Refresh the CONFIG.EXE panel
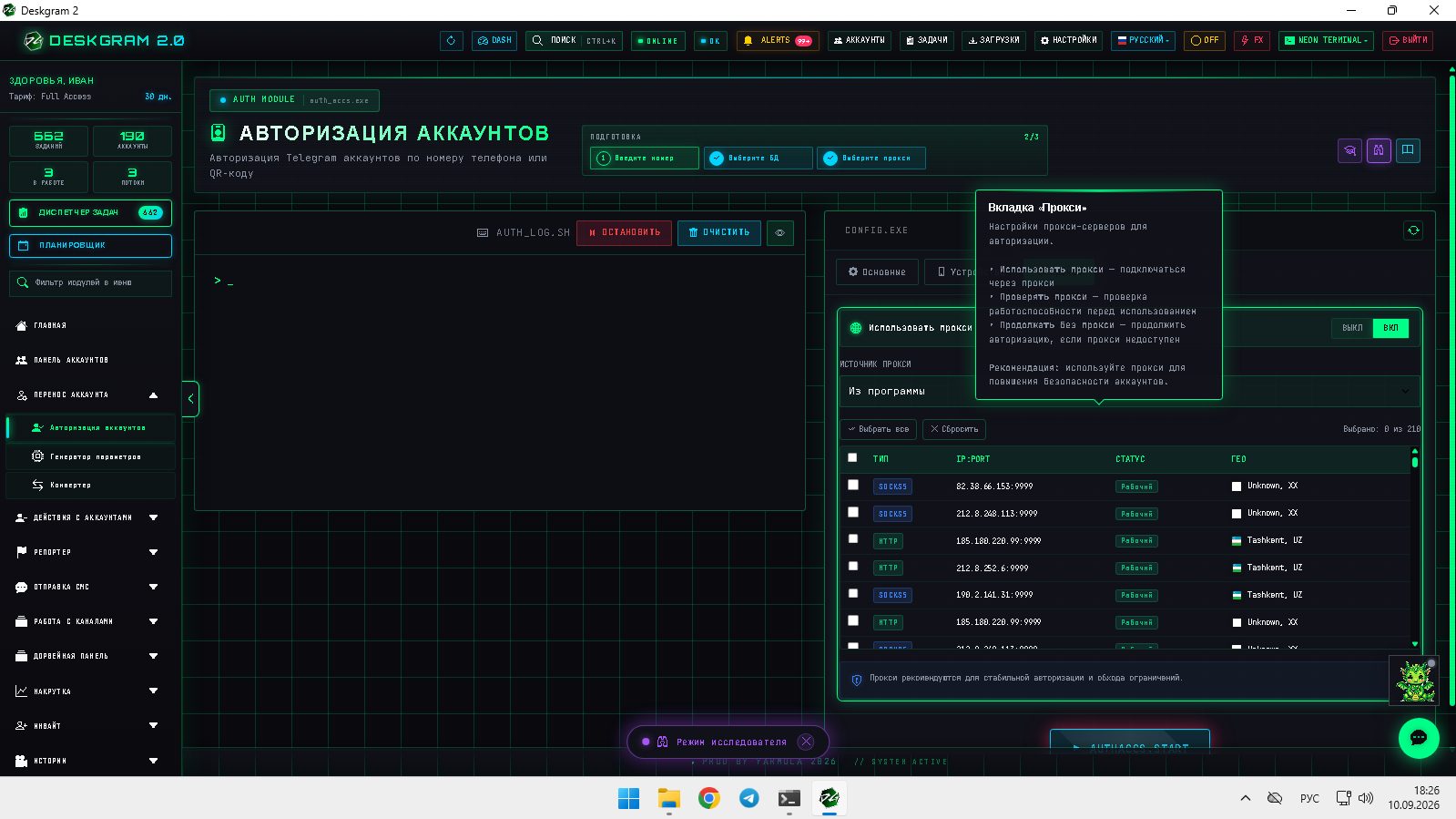Image resolution: width=1456 pixels, height=819 pixels. (x=1413, y=230)
